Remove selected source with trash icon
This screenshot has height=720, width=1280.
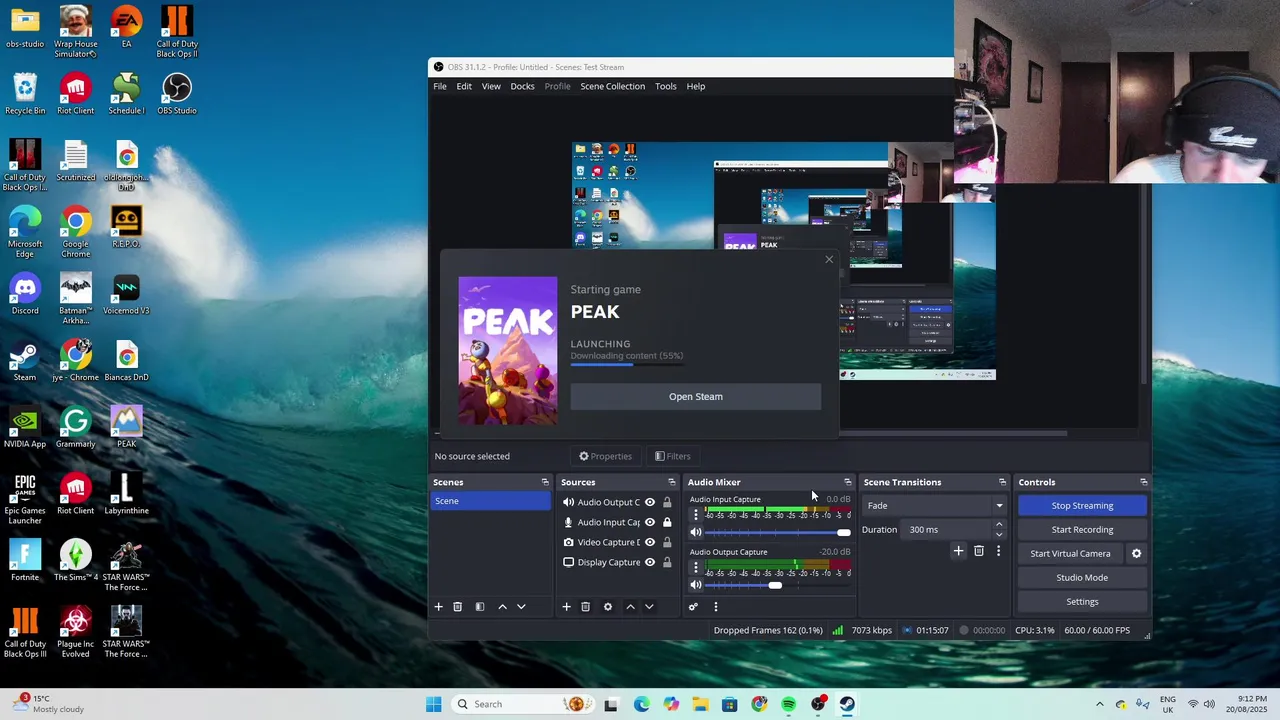click(x=586, y=607)
